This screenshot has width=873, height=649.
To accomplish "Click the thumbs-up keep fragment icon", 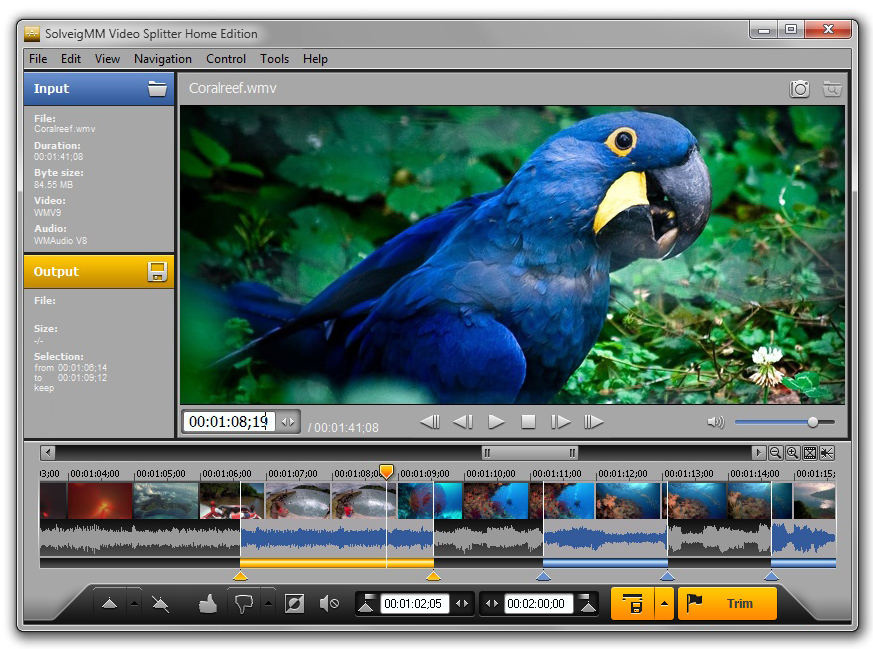I will click(208, 603).
